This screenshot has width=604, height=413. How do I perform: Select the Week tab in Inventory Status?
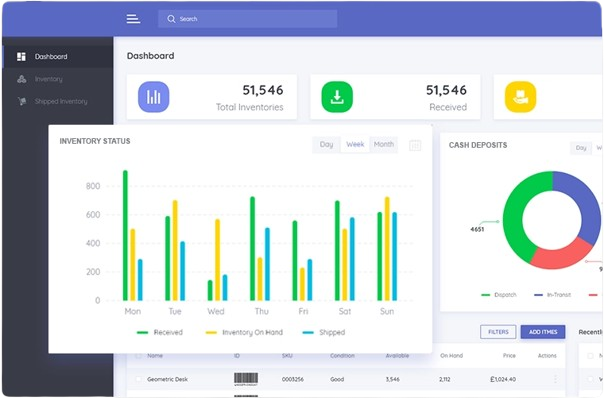pyautogui.click(x=355, y=144)
